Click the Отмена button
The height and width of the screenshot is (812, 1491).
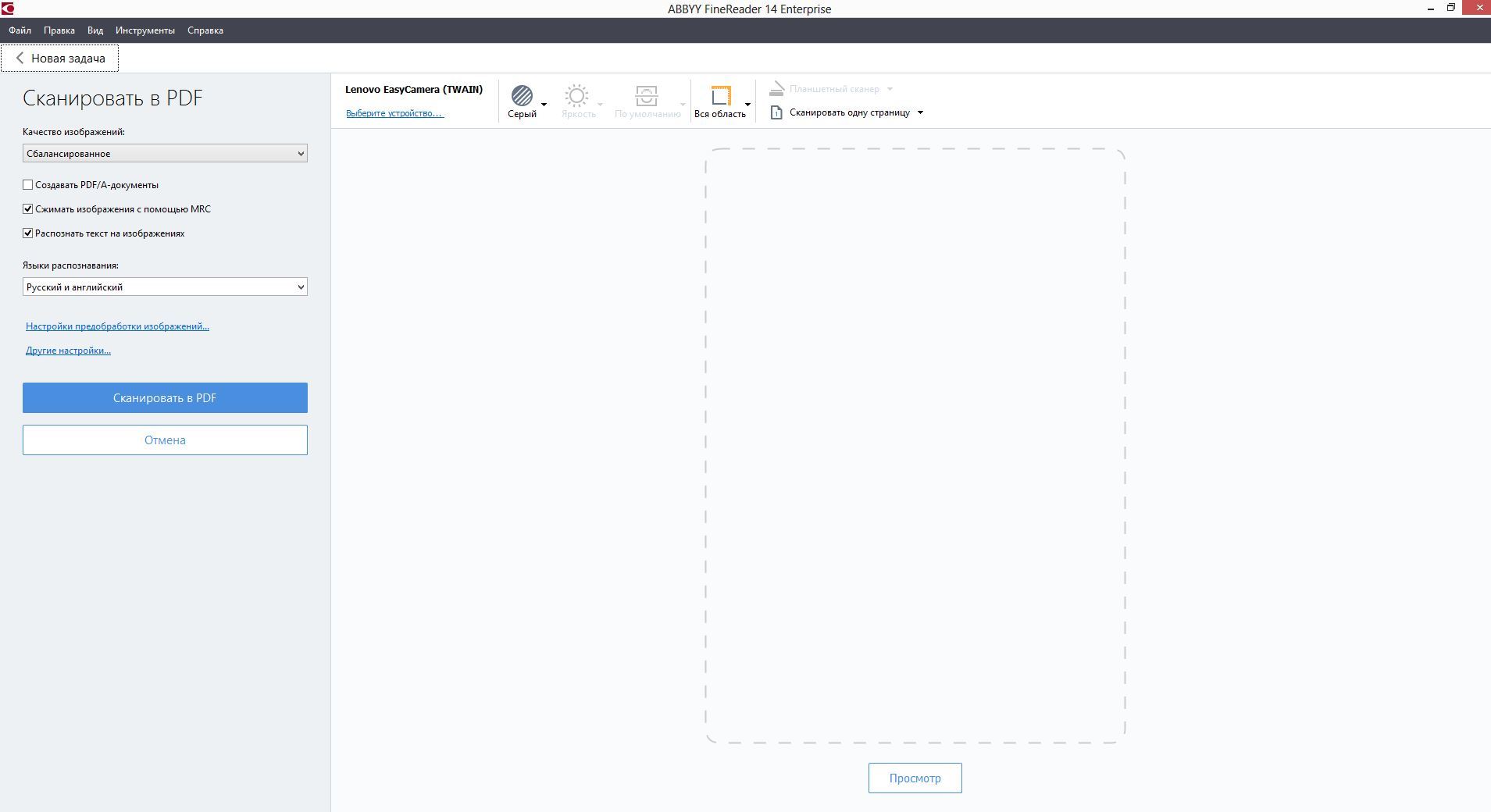pyautogui.click(x=165, y=440)
